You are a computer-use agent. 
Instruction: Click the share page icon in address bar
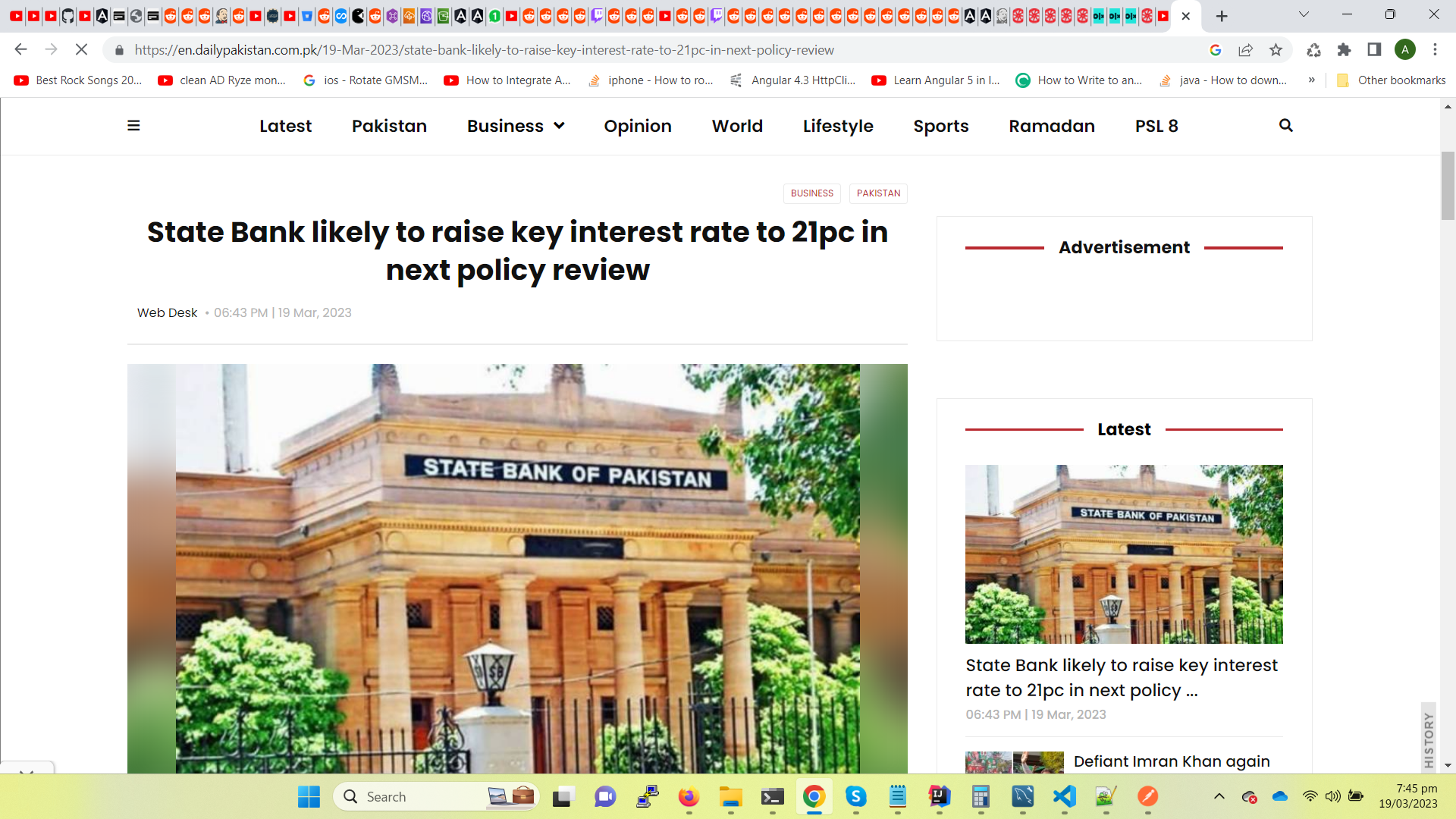(x=1245, y=50)
